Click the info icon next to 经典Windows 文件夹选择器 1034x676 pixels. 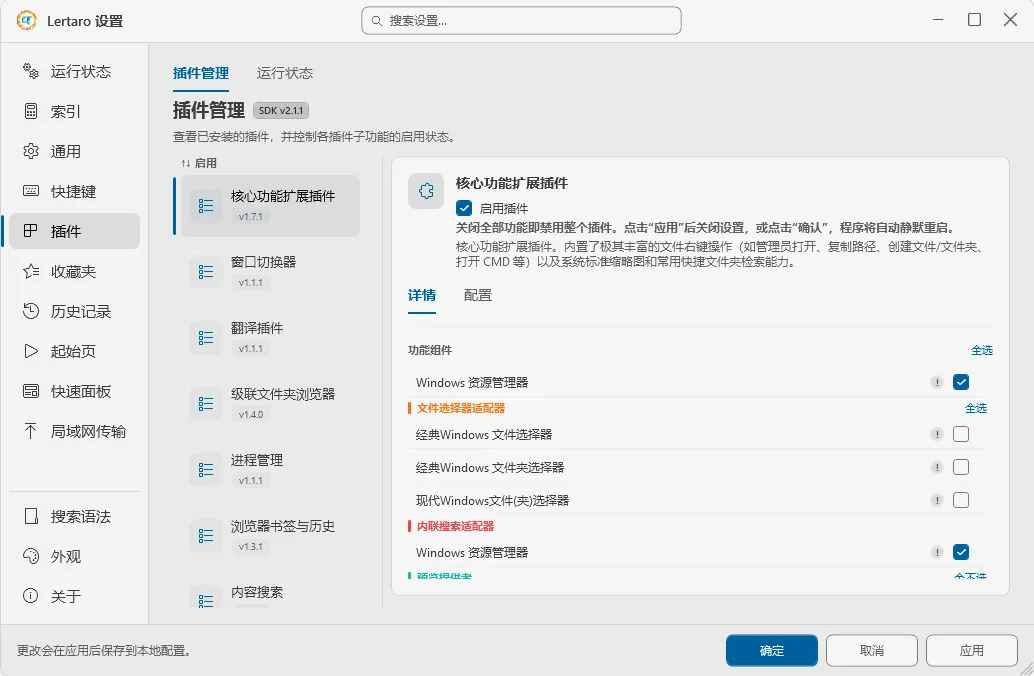936,467
